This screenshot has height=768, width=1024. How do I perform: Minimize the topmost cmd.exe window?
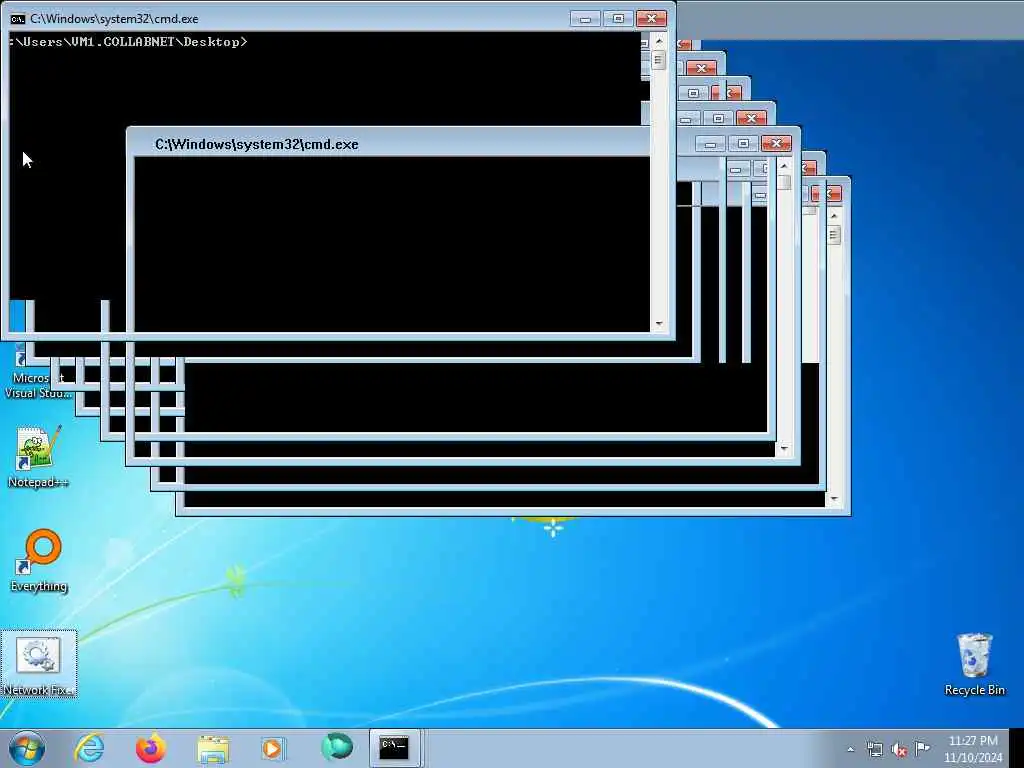tap(585, 19)
